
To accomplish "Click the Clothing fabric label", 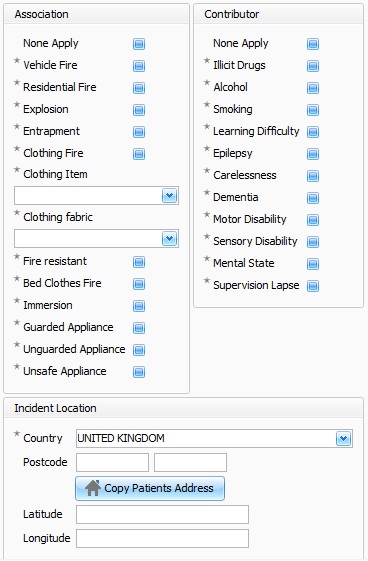I will coord(58,217).
